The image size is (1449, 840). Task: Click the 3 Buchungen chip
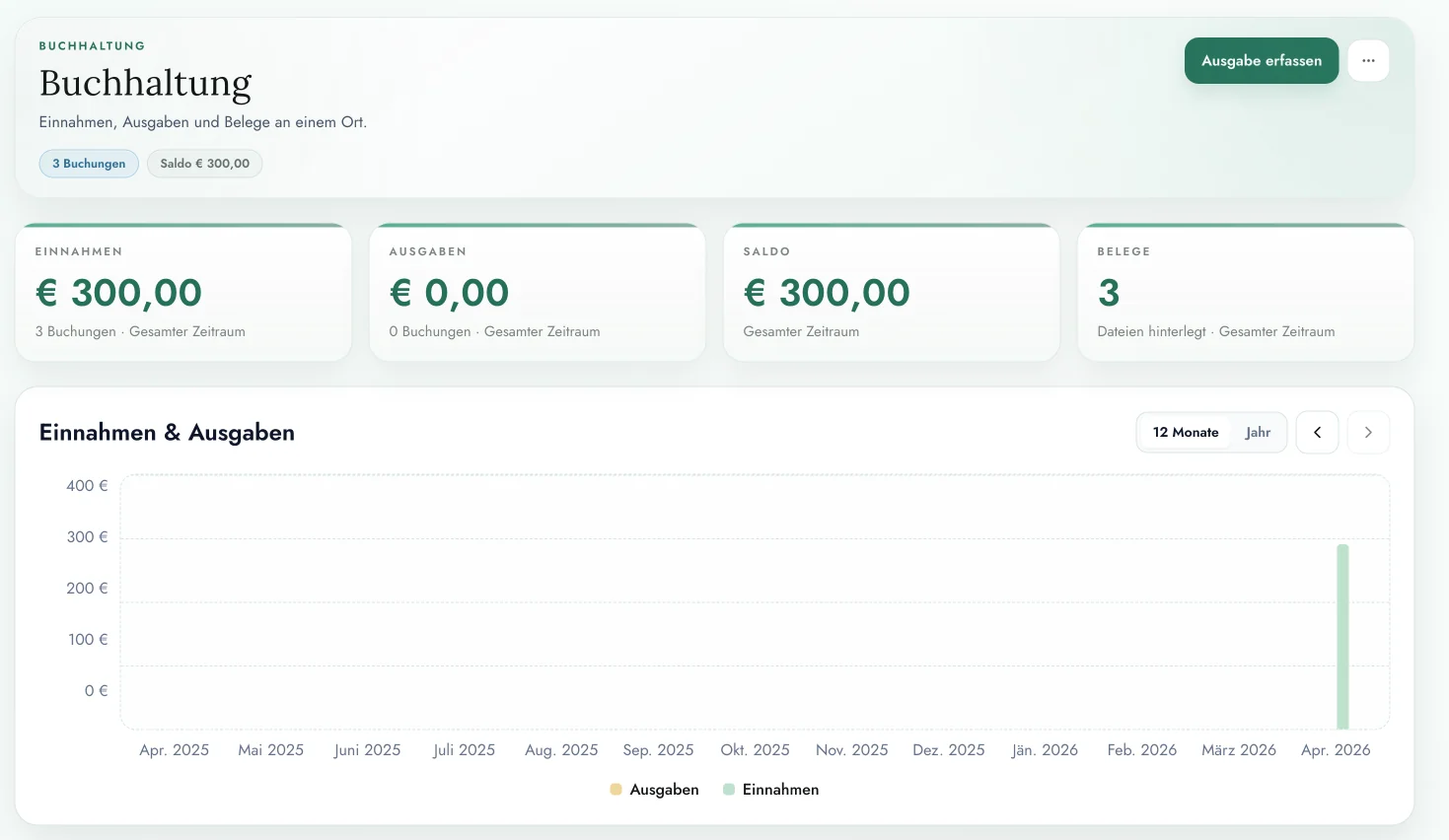(89, 164)
